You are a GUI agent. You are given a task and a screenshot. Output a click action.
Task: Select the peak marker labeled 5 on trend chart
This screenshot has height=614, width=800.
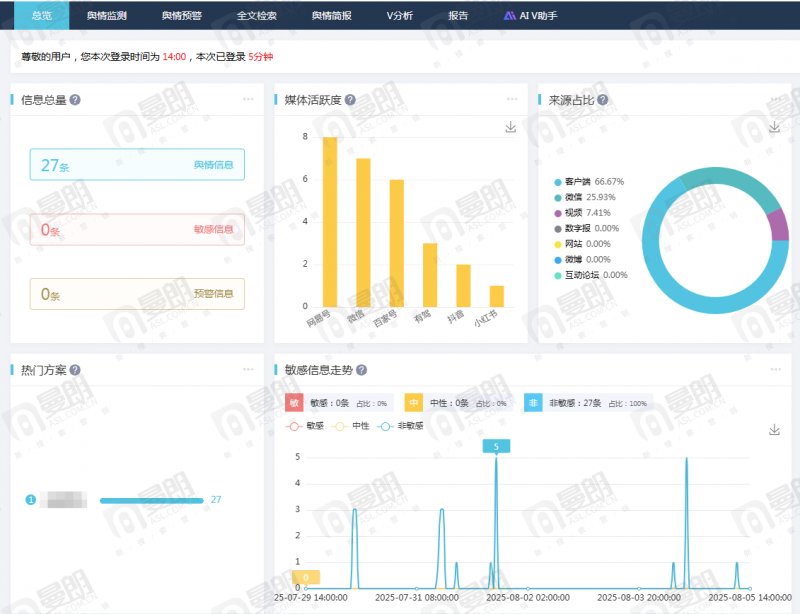(x=496, y=447)
